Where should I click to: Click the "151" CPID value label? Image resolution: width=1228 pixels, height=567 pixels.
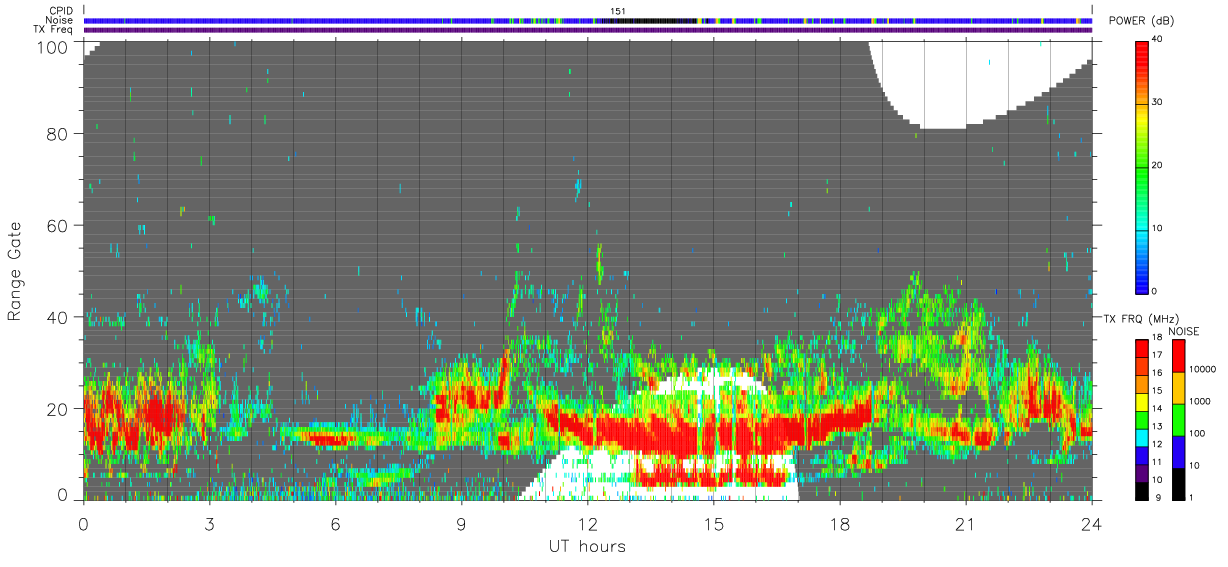coord(618,10)
